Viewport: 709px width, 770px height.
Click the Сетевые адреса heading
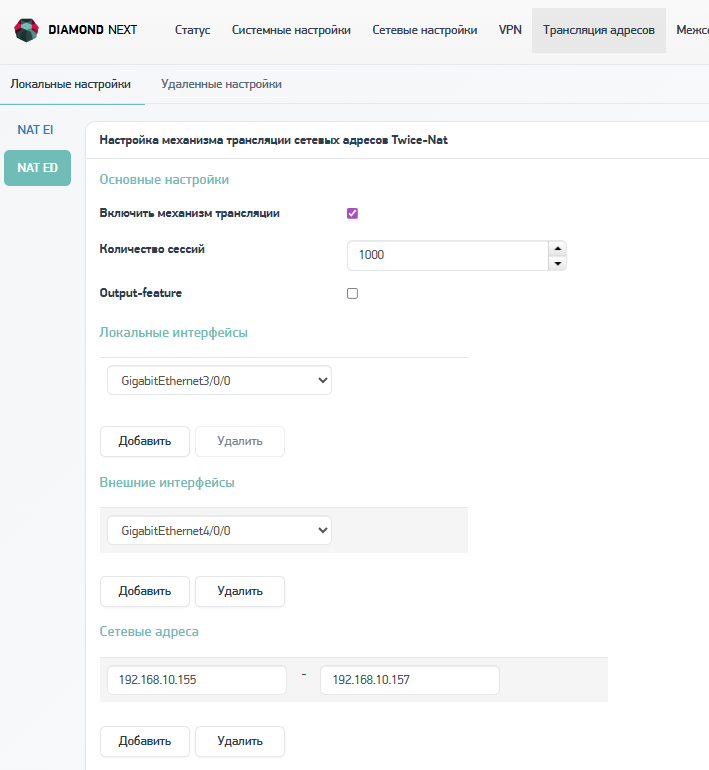pos(149,632)
